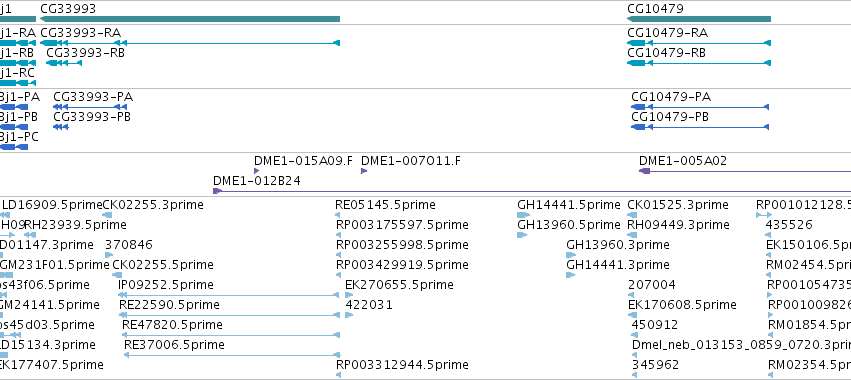Select the CG10479-RB transcript line
Image resolution: width=851 pixels, height=380 pixels.
699,63
